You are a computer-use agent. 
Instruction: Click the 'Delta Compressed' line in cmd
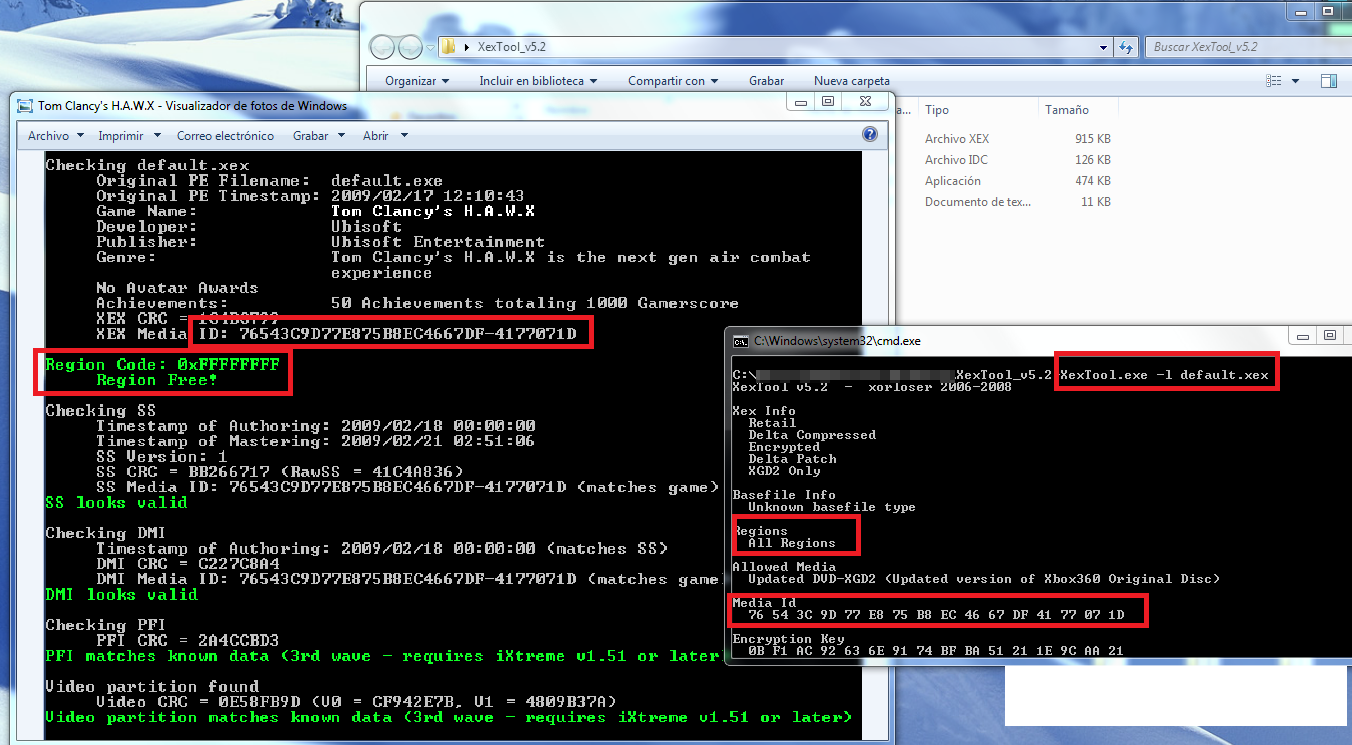(x=812, y=435)
